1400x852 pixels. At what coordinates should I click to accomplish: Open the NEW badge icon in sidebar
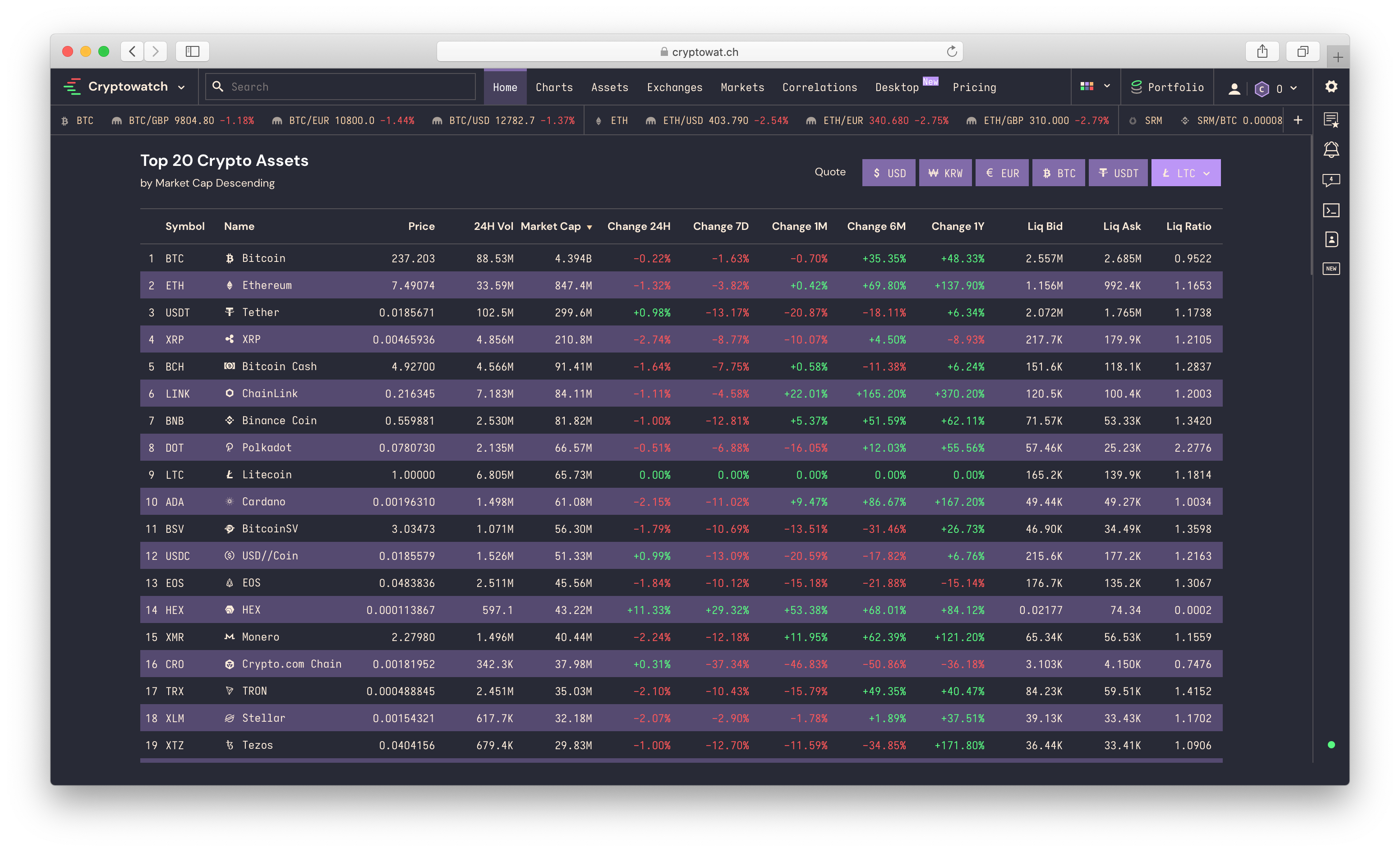click(x=1331, y=269)
